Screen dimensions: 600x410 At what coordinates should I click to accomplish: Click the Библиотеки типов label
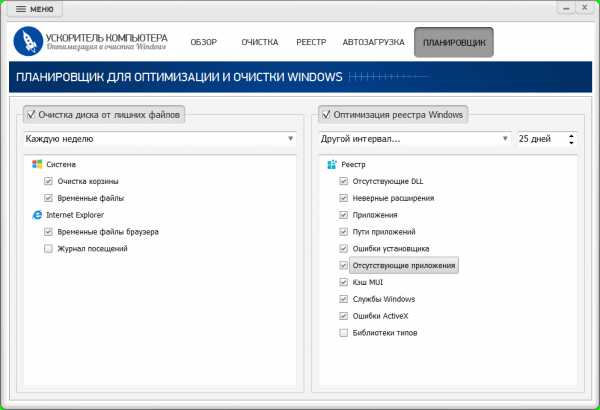click(x=385, y=333)
